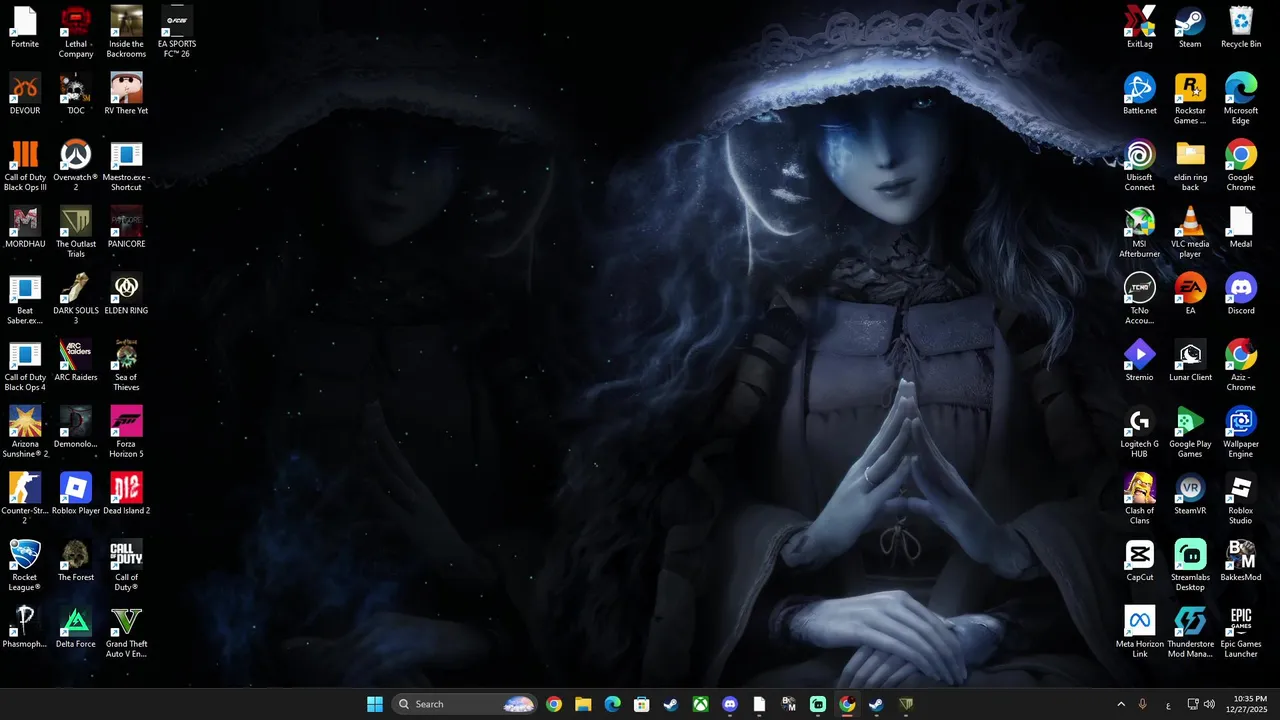This screenshot has width=1280, height=720.
Task: Click the RV There Yet shortcut
Action: [126, 94]
